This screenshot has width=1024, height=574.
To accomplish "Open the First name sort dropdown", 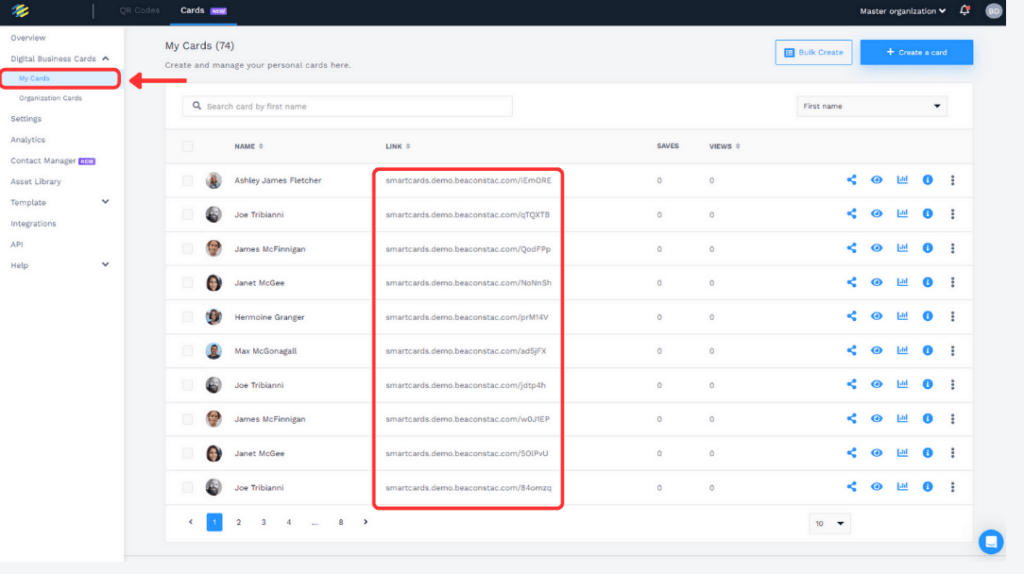I will (872, 106).
